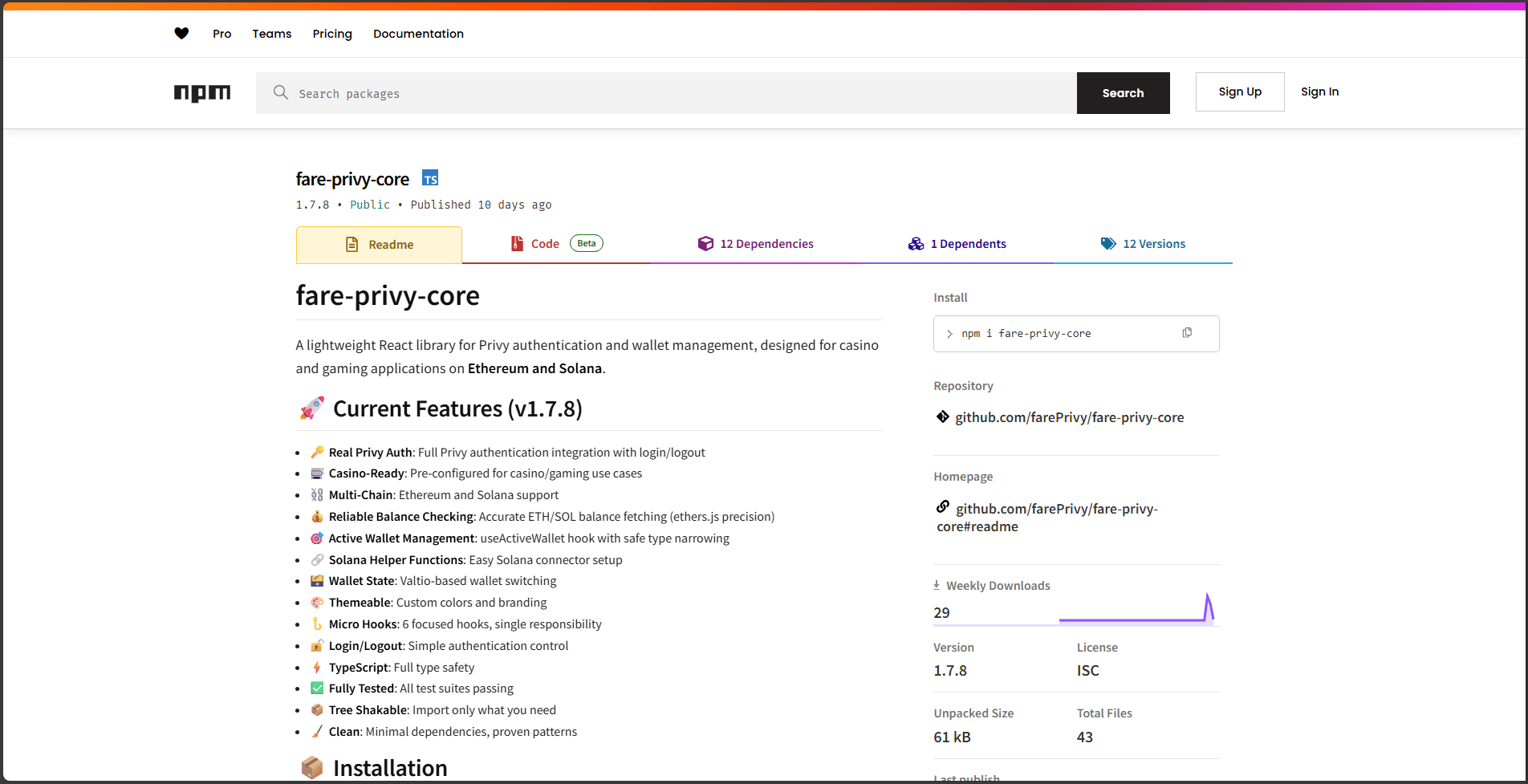
Task: Click the lightning emoji beside TypeScript
Action: 318,667
